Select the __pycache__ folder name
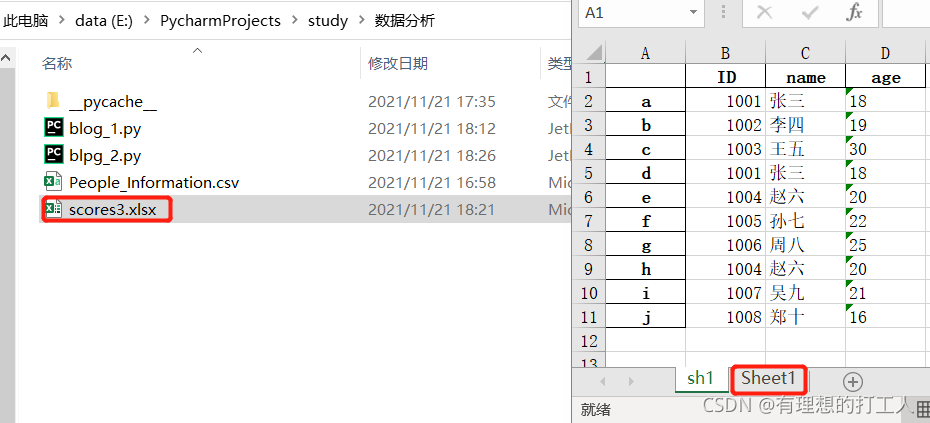 pyautogui.click(x=113, y=101)
